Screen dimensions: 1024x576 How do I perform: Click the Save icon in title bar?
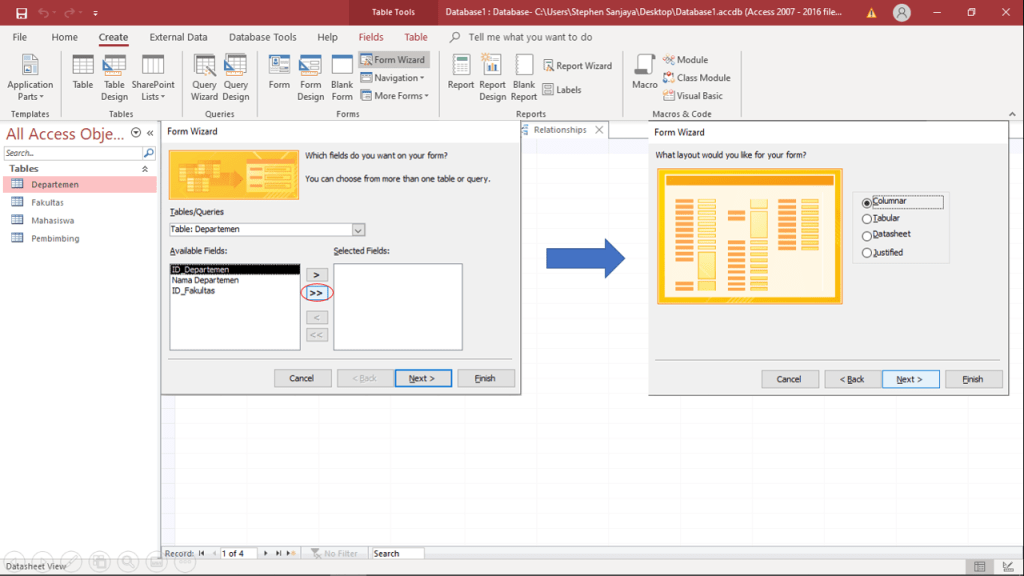coord(21,13)
